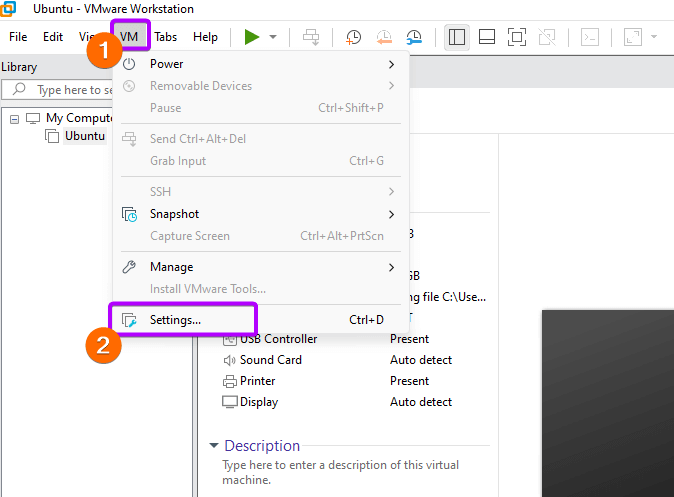The width and height of the screenshot is (674, 497).
Task: Click the Printer Present value
Action: click(x=409, y=381)
